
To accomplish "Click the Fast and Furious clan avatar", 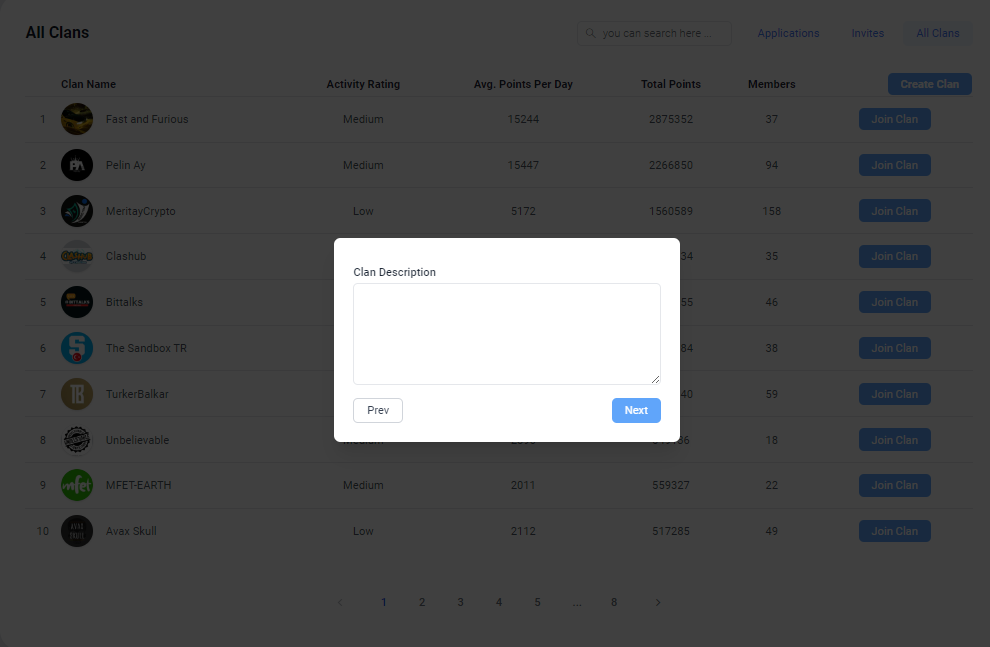I will 77,119.
